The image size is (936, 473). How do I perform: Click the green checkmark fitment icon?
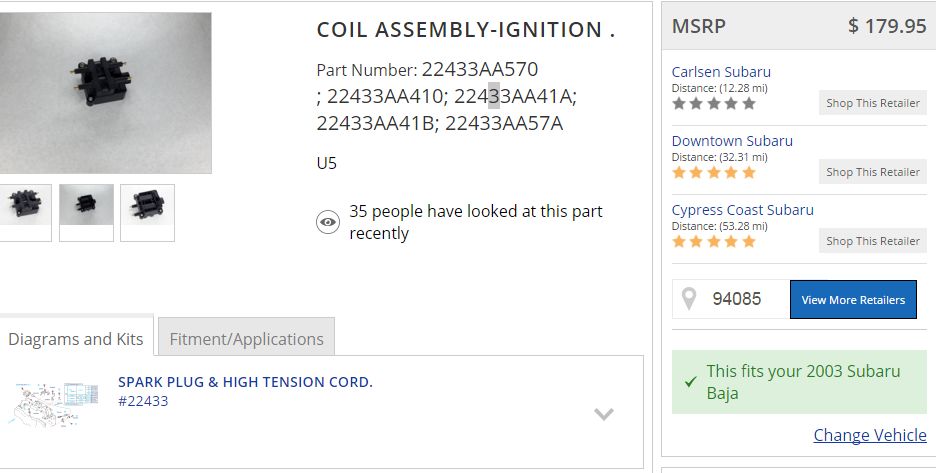(x=690, y=382)
